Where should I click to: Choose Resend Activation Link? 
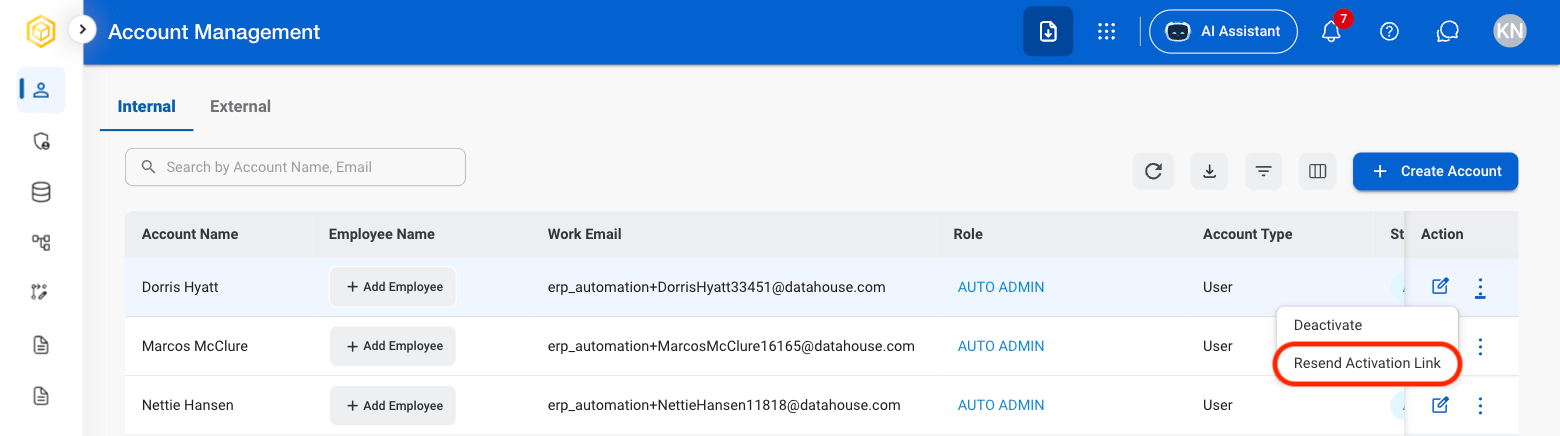point(1367,363)
